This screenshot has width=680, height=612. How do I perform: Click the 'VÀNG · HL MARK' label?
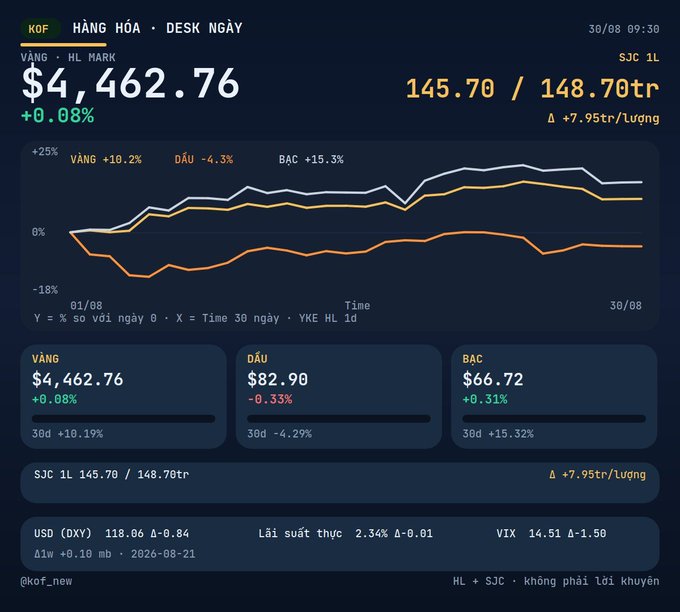(x=68, y=57)
